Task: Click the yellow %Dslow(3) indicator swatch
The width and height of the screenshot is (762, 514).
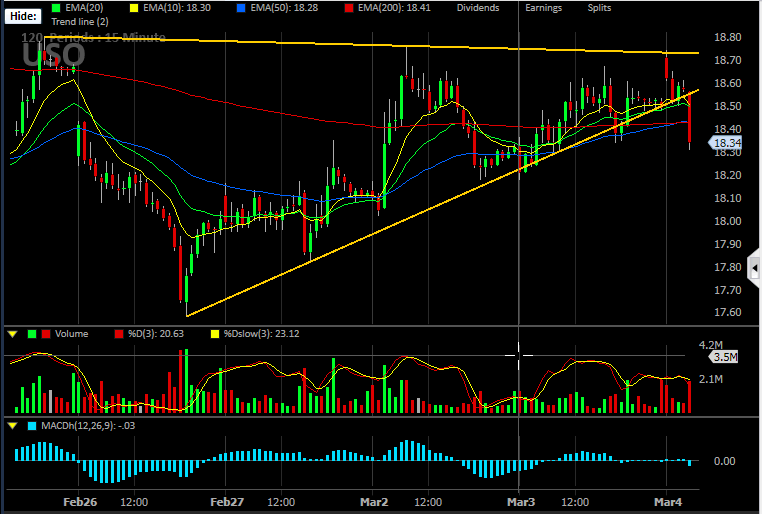Action: point(215,334)
